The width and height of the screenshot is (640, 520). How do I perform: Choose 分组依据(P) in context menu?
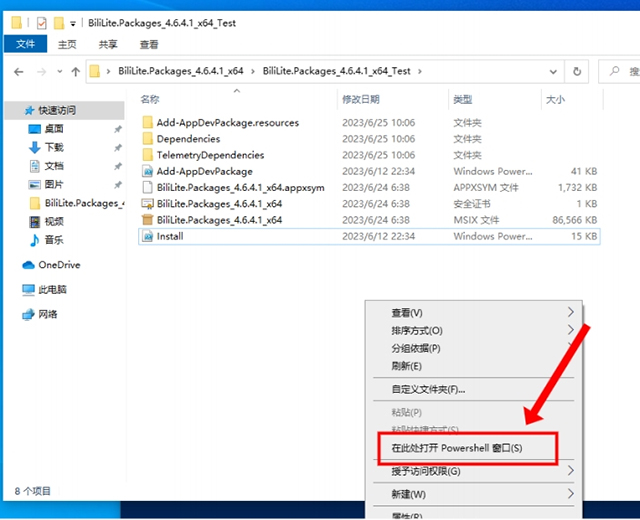473,349
